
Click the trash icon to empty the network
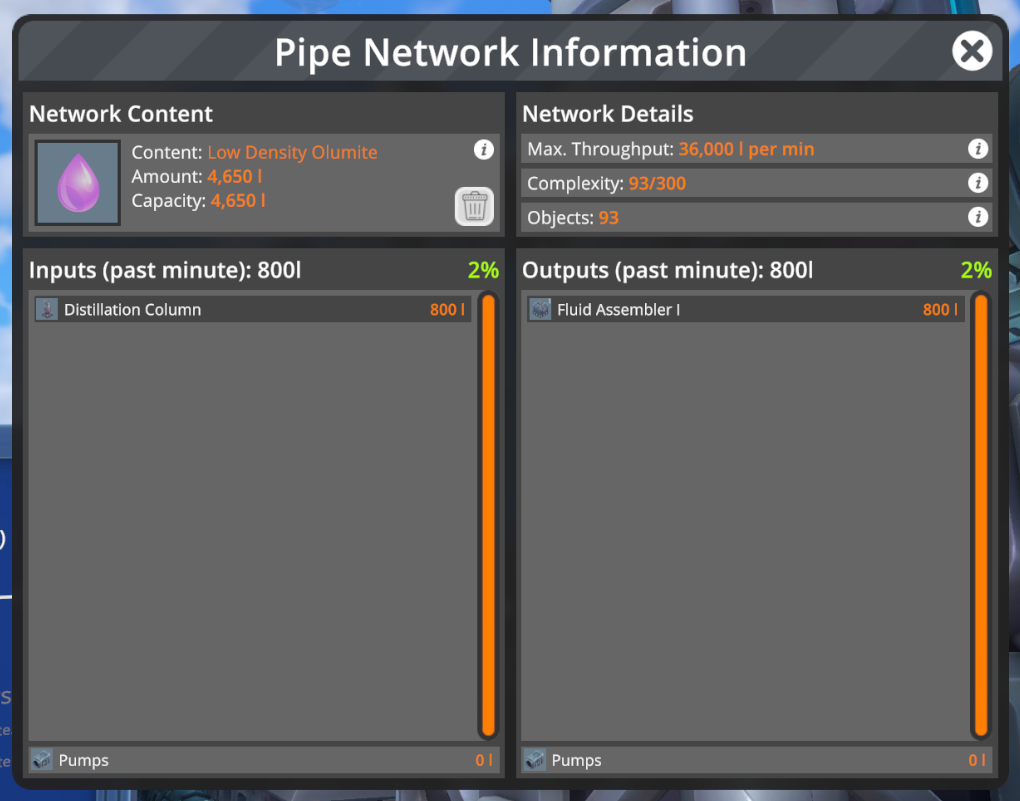point(474,206)
